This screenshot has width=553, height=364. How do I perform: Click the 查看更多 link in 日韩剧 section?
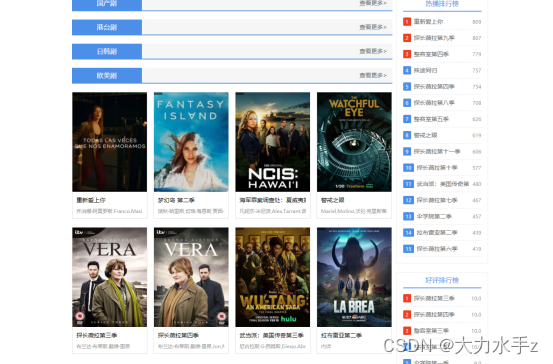tap(373, 51)
